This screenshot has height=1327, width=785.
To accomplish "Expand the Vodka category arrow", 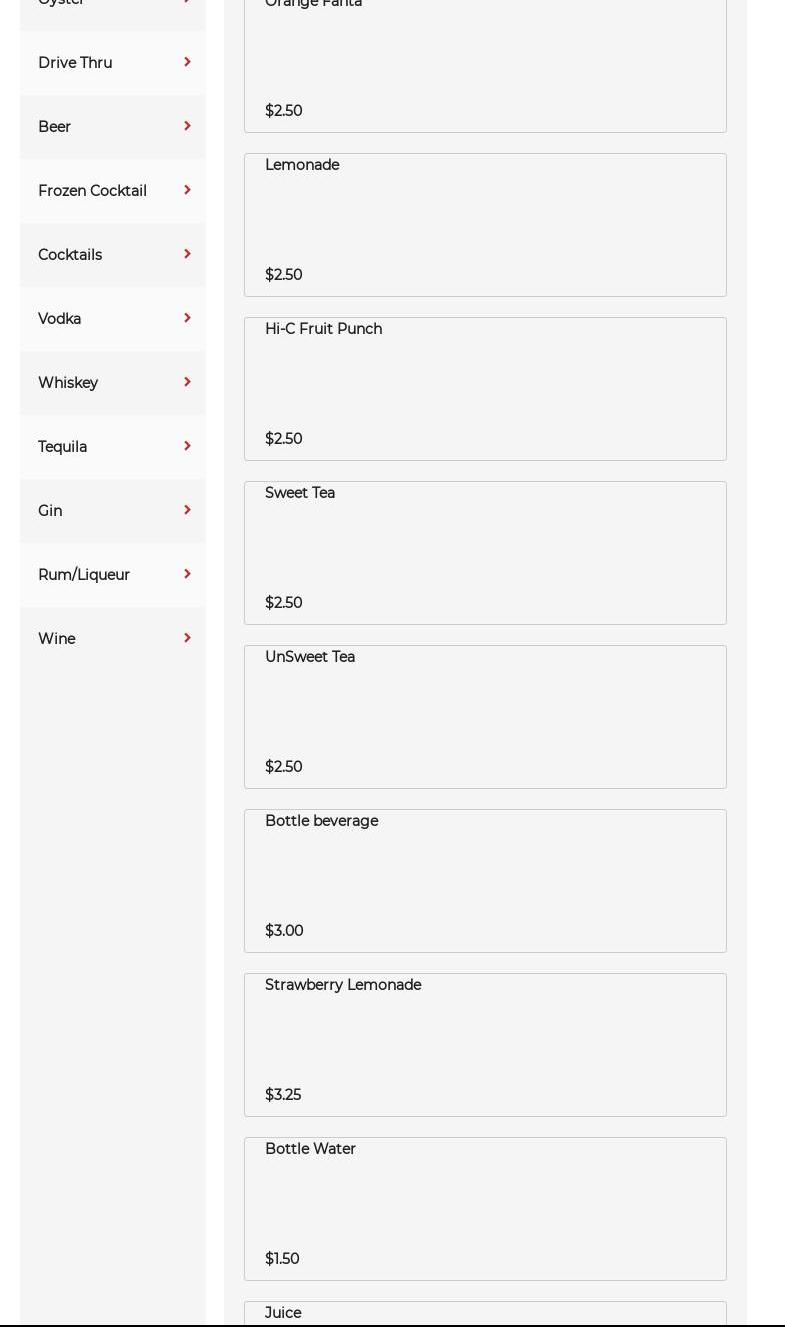I will 187,318.
